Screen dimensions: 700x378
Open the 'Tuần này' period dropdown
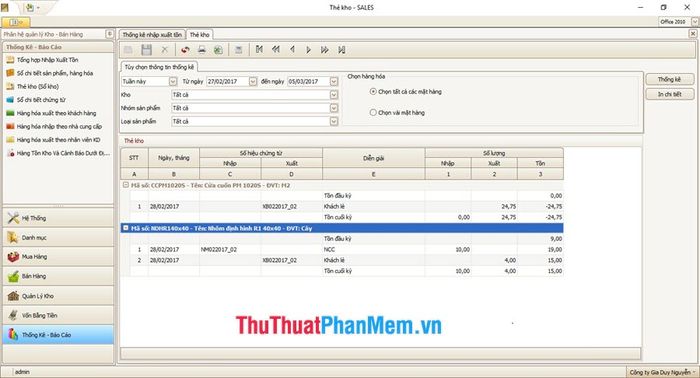pos(173,81)
